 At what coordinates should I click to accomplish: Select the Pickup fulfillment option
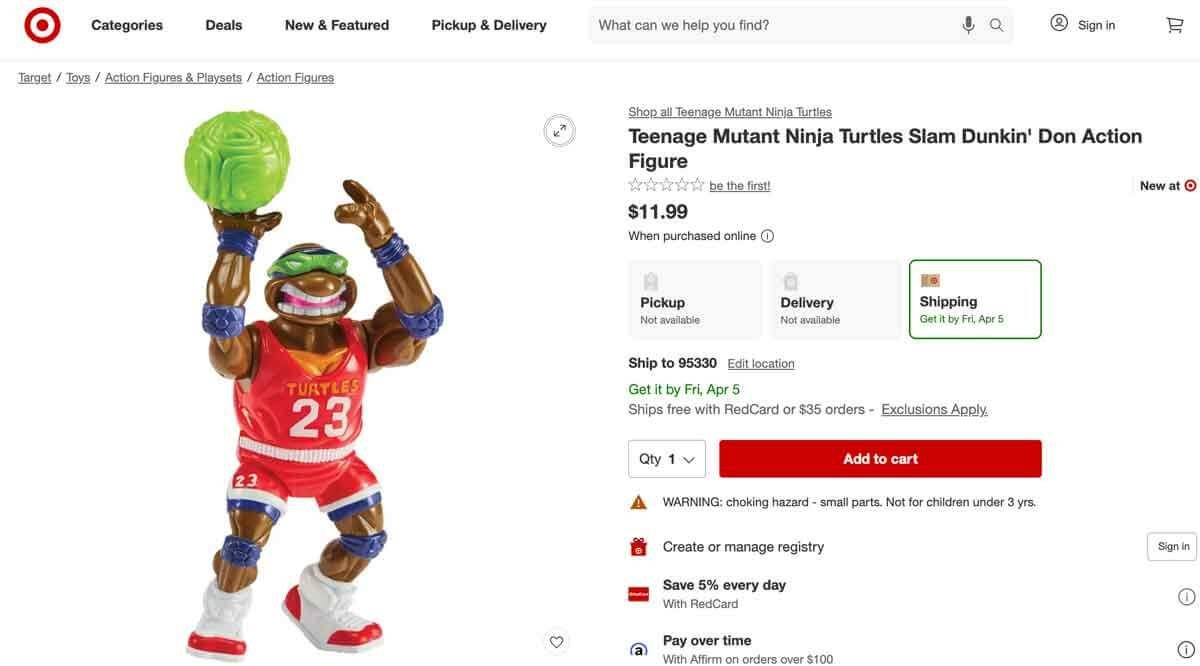coord(694,298)
